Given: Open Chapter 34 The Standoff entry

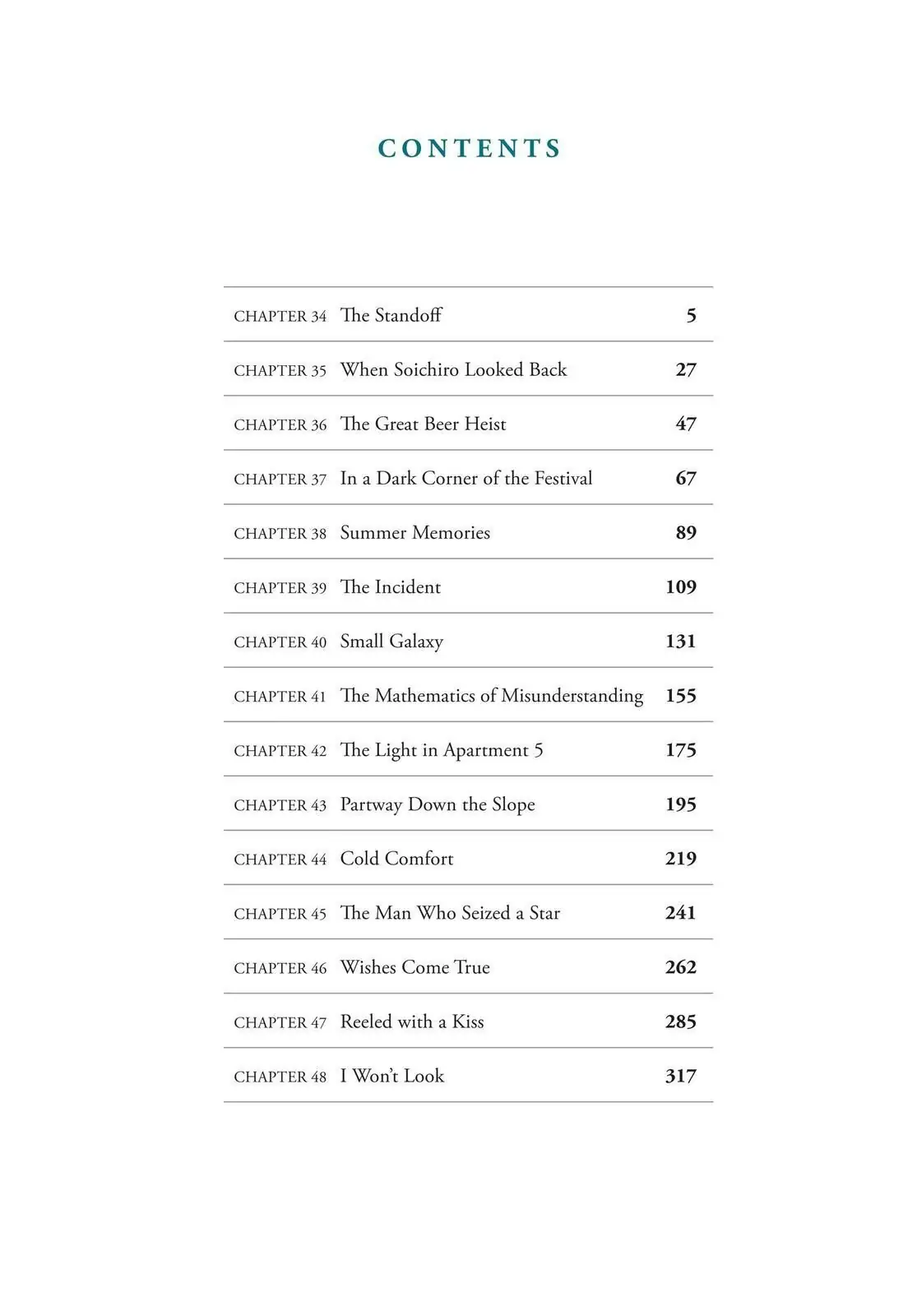Looking at the screenshot, I should (468, 315).
